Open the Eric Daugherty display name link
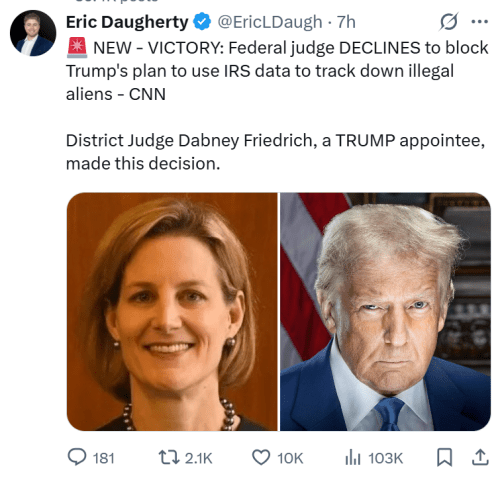The height and width of the screenshot is (478, 500). click(127, 22)
